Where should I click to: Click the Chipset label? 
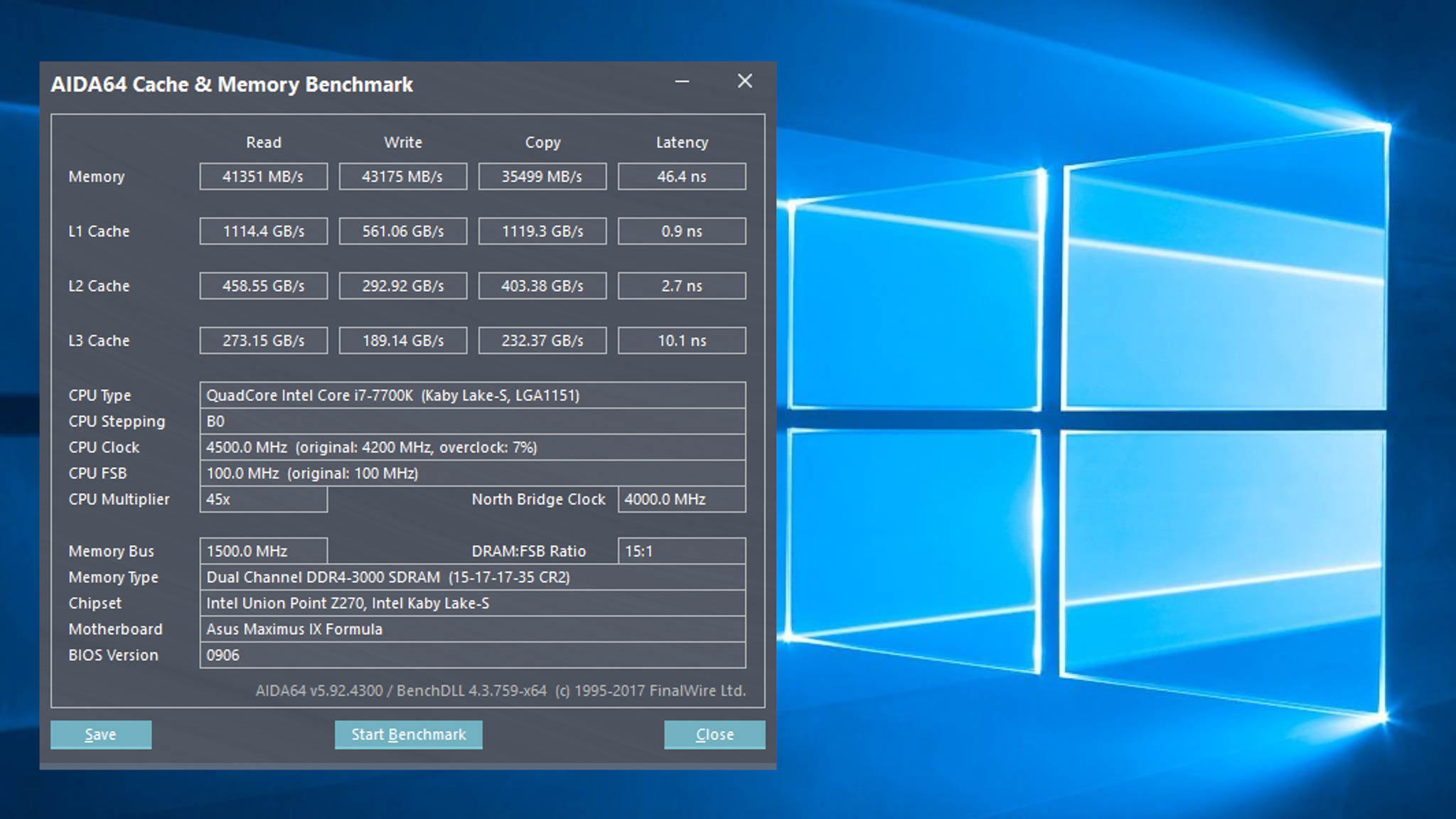coord(95,603)
